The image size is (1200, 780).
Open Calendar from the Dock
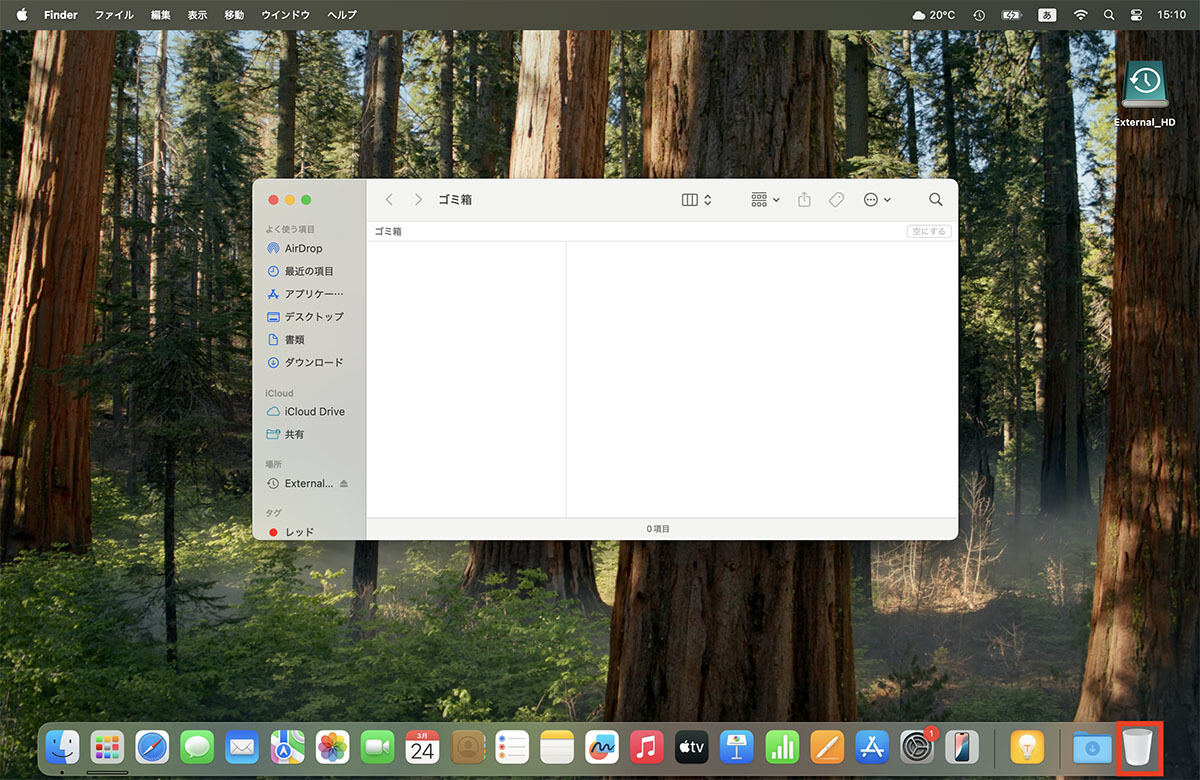[422, 746]
